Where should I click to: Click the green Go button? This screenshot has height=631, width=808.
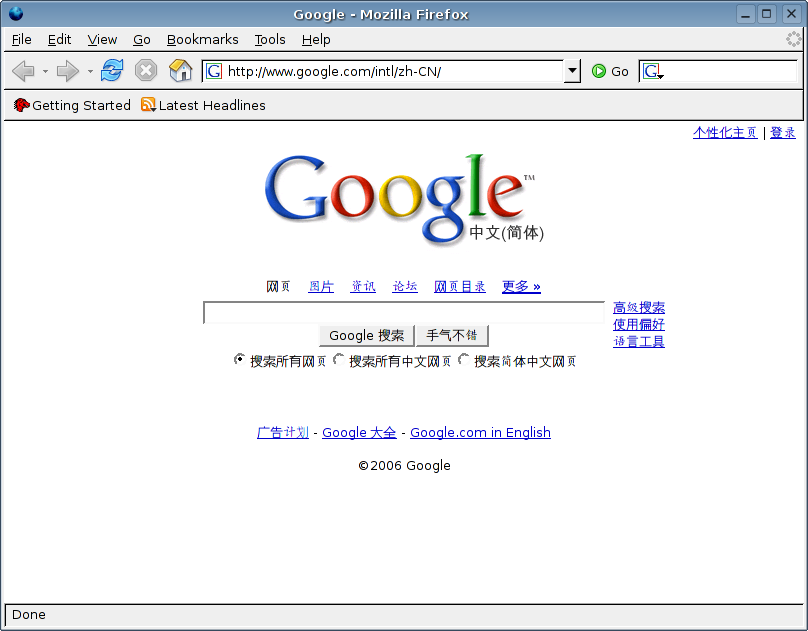click(610, 71)
